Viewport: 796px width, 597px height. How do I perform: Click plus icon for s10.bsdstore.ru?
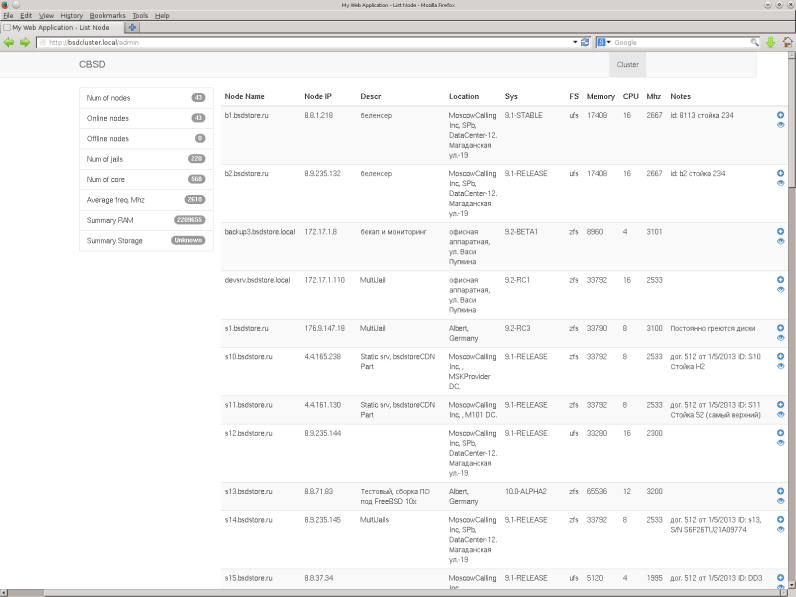tap(780, 356)
